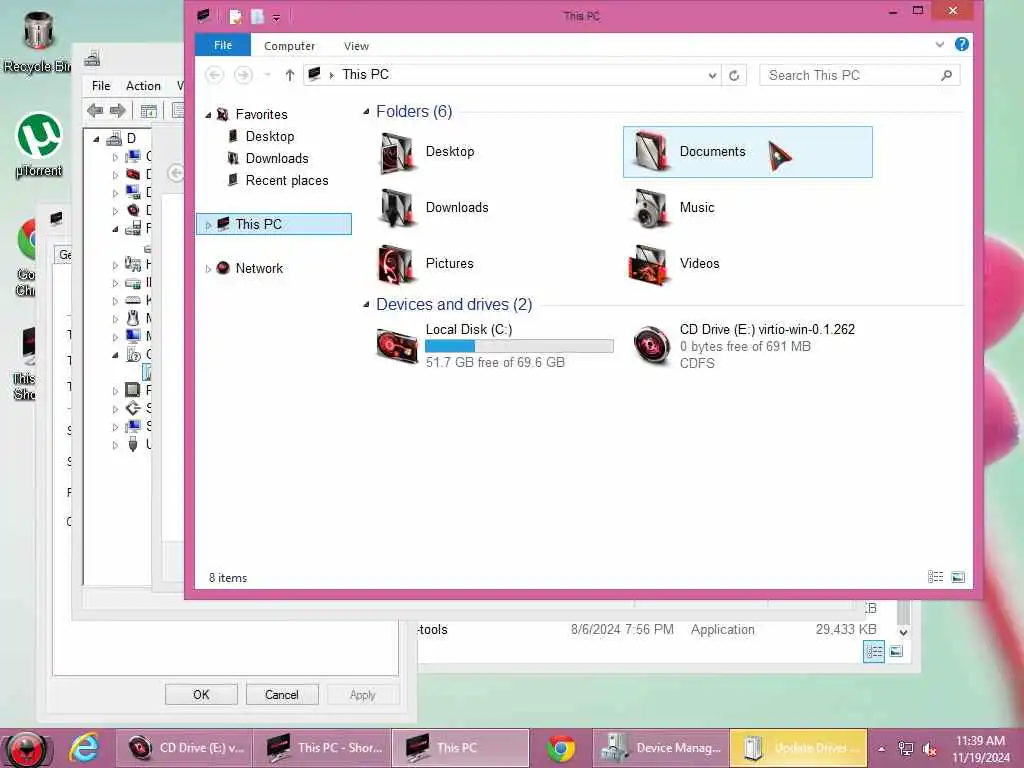Click the Back navigation arrow in This PC

214,76
